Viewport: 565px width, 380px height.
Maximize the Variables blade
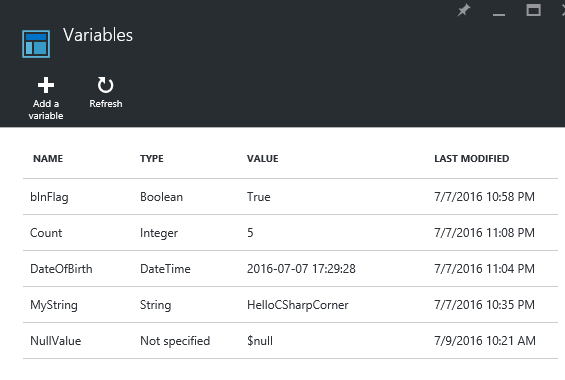click(x=533, y=10)
